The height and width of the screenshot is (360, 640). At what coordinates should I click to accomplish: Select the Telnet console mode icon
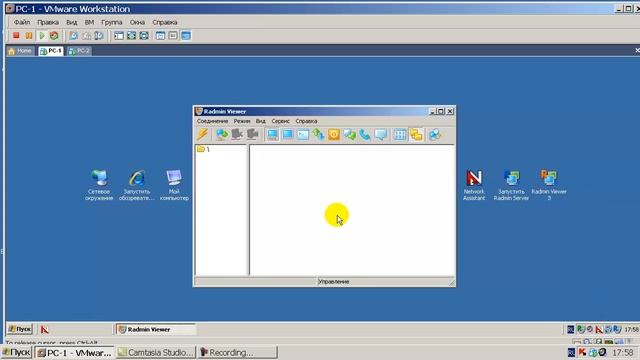click(x=303, y=134)
